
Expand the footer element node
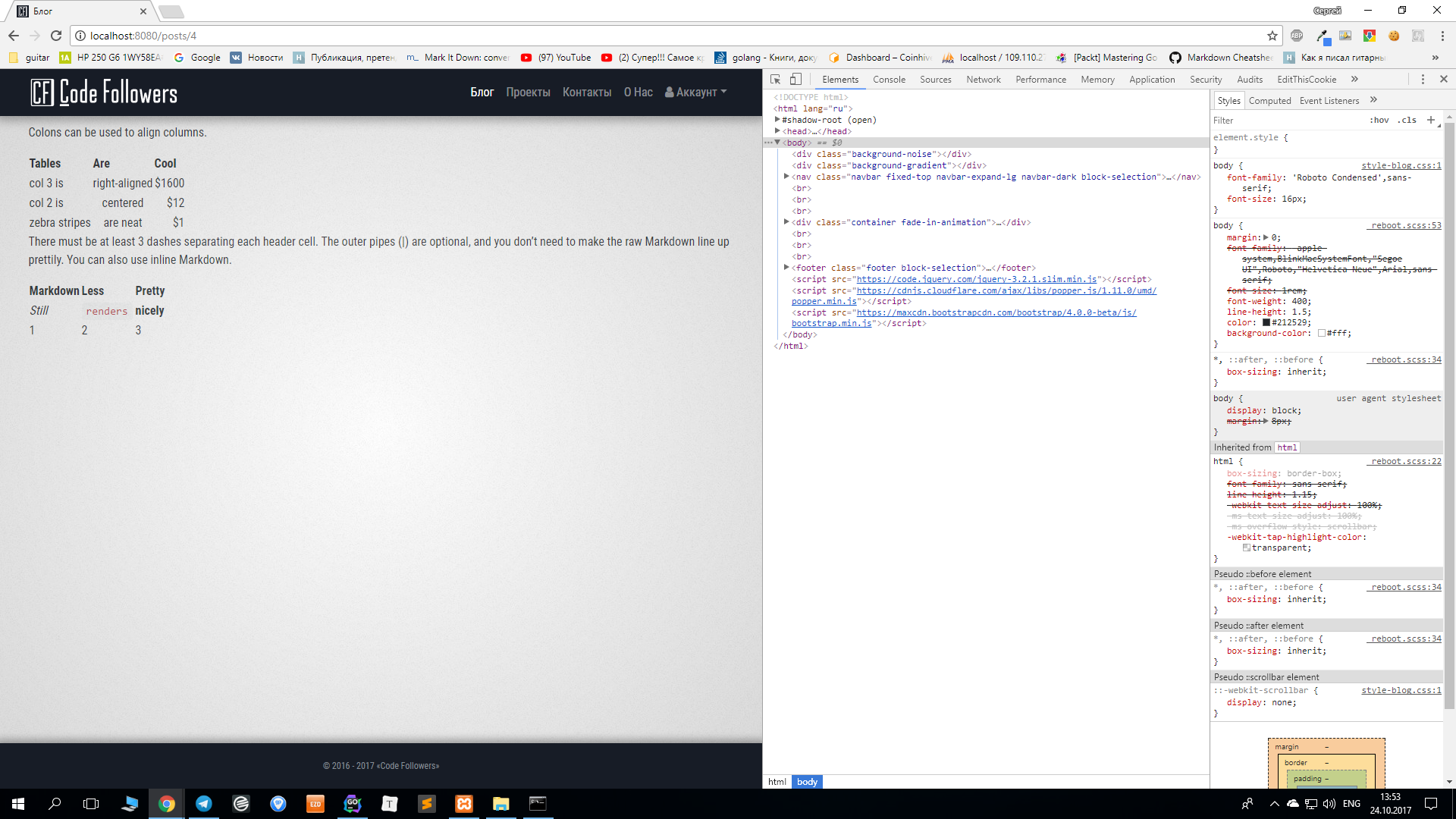[x=786, y=268]
